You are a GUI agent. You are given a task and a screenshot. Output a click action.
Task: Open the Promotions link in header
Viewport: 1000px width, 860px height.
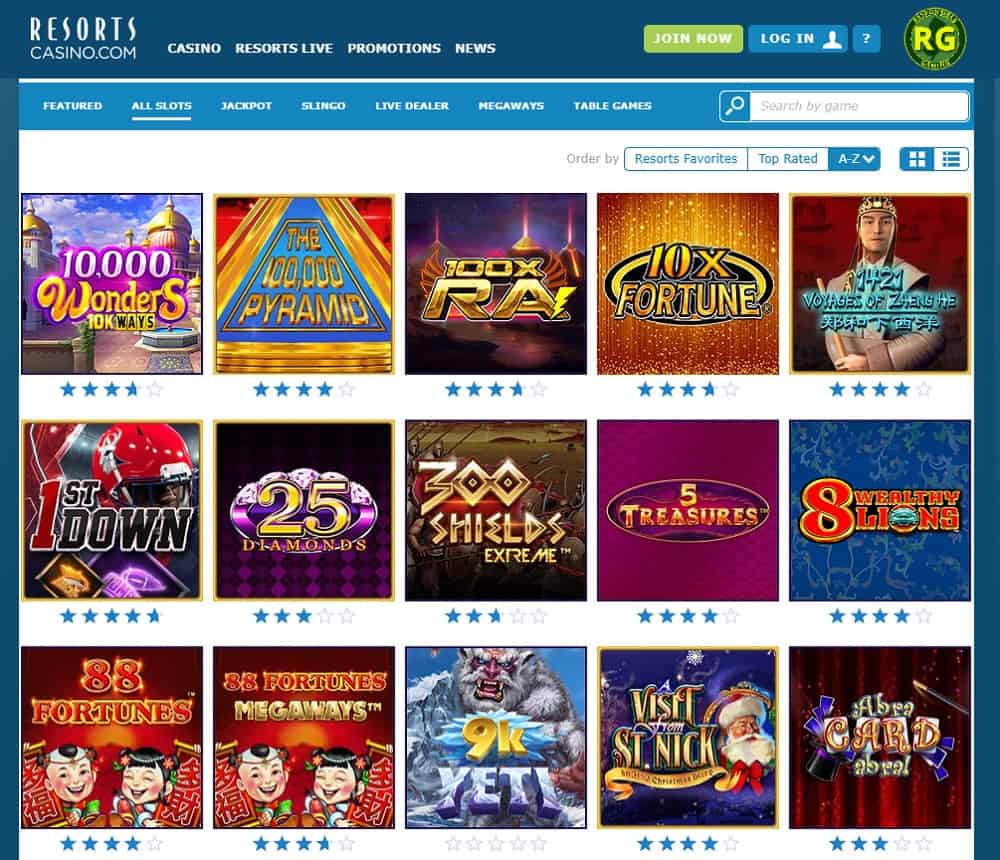click(x=394, y=48)
